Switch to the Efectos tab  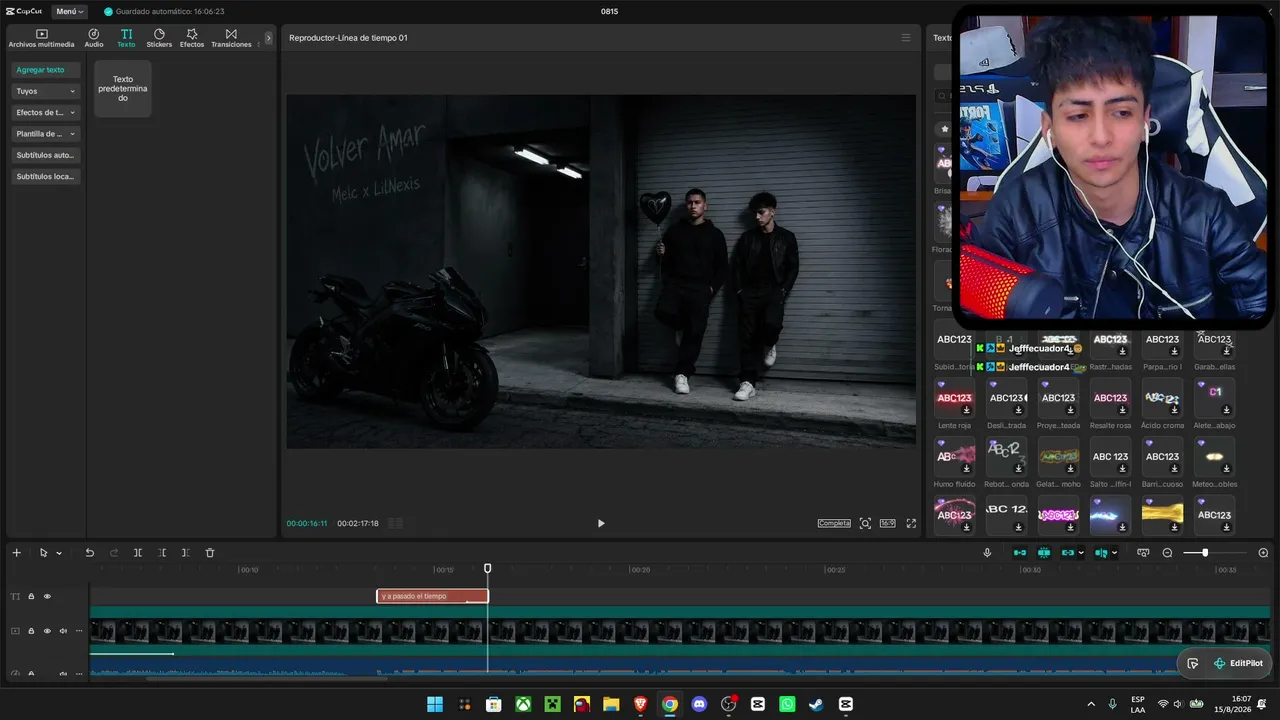click(192, 38)
